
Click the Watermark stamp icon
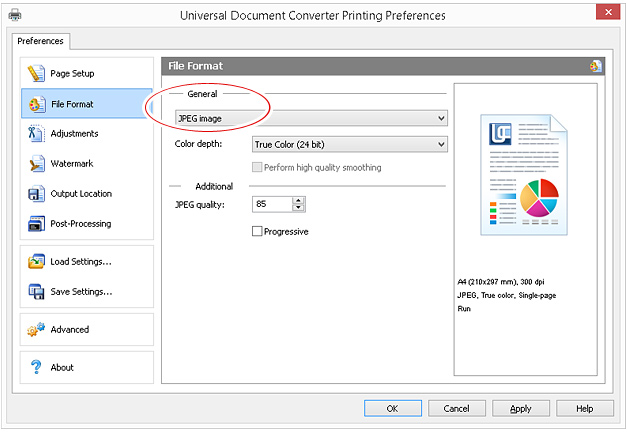[37, 164]
